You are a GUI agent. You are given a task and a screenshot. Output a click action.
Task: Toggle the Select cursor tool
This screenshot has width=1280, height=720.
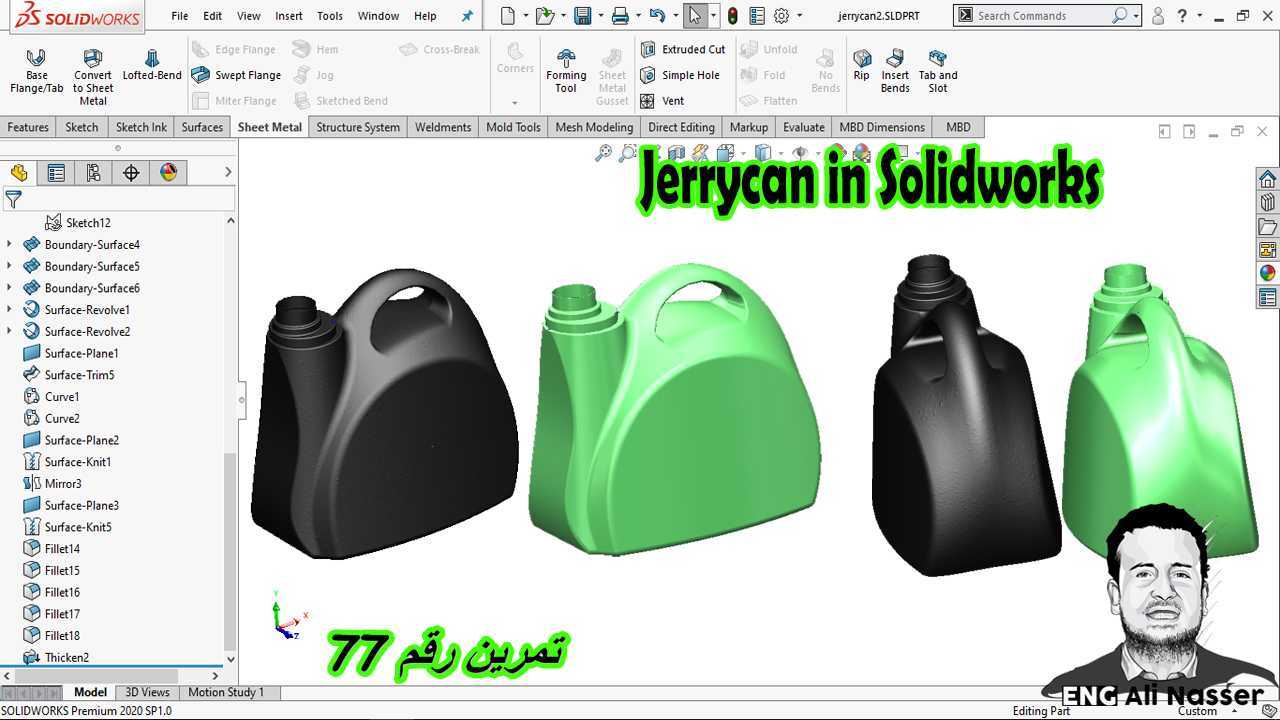click(695, 15)
